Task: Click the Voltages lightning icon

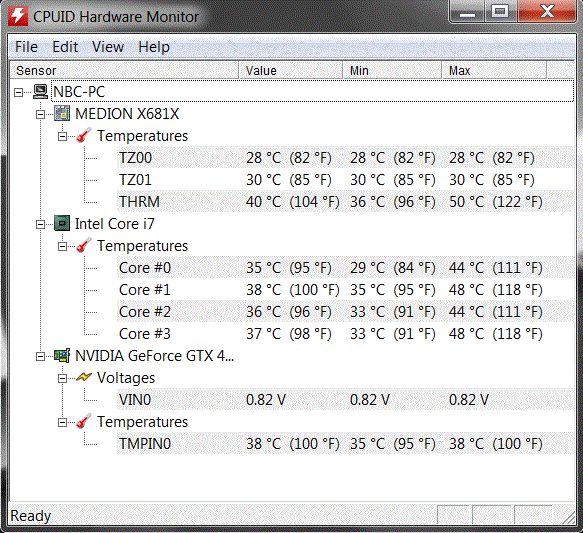Action: coord(84,378)
